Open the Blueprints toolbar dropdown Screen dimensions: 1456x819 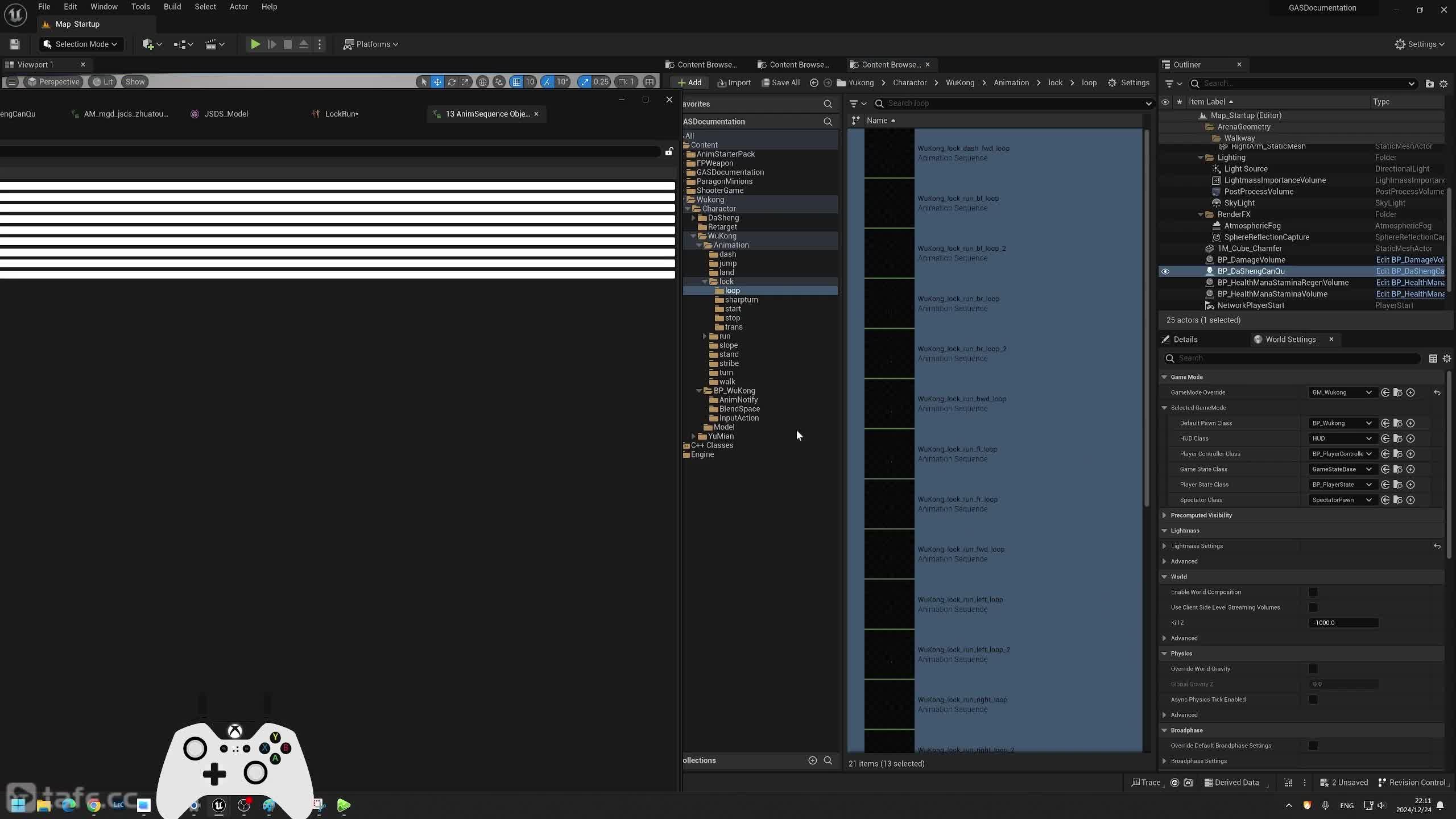tap(183, 44)
